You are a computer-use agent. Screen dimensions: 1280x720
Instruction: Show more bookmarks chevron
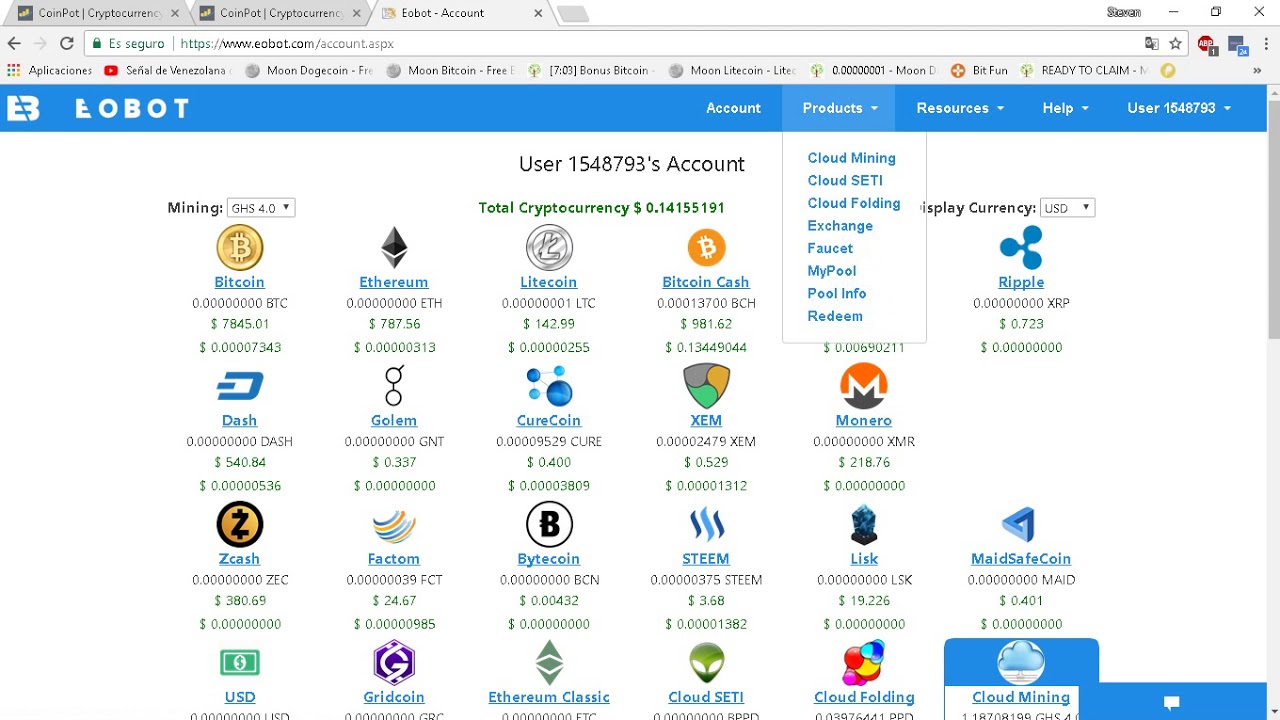pyautogui.click(x=1257, y=71)
